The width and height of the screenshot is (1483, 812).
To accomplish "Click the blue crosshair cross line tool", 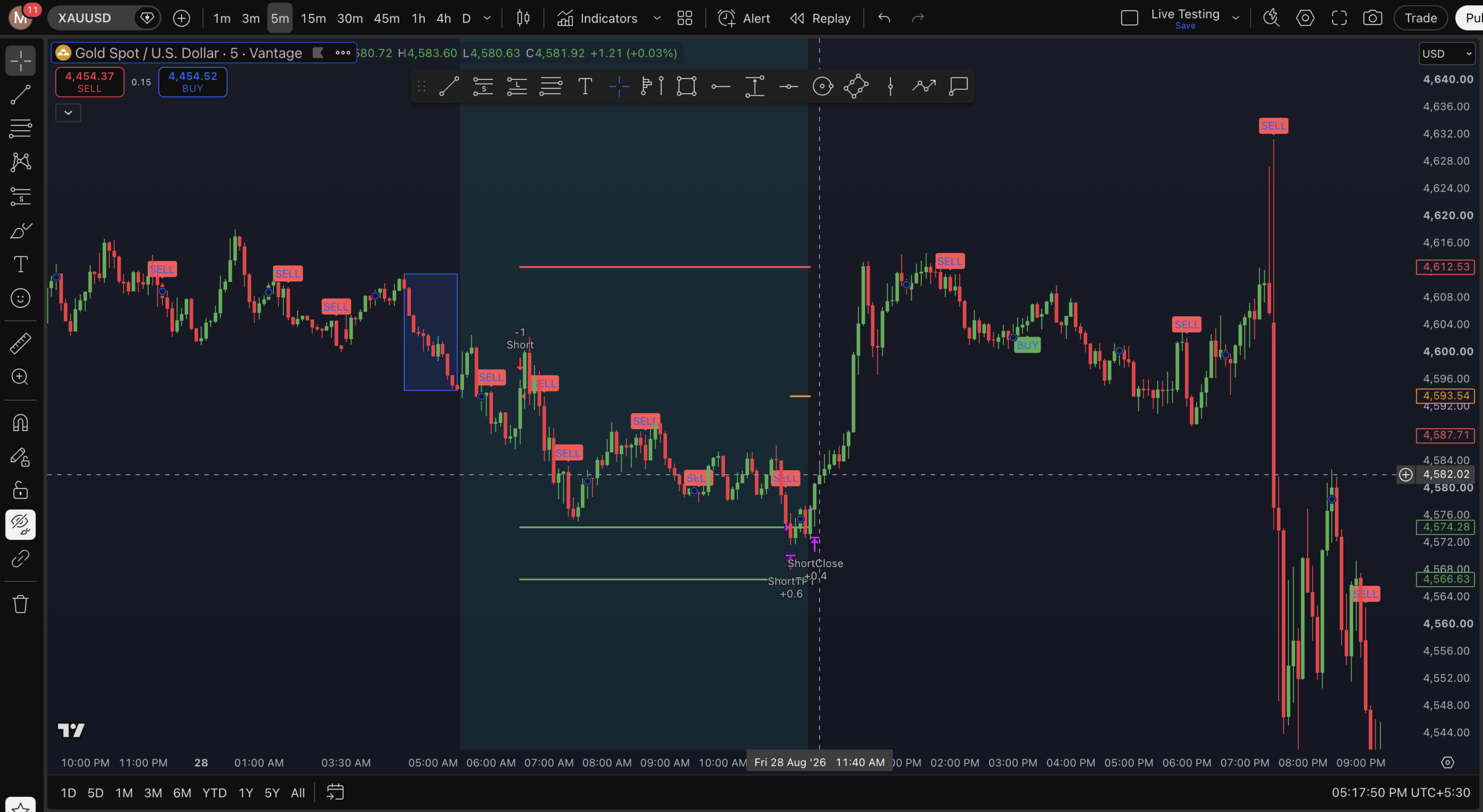I will [x=619, y=86].
